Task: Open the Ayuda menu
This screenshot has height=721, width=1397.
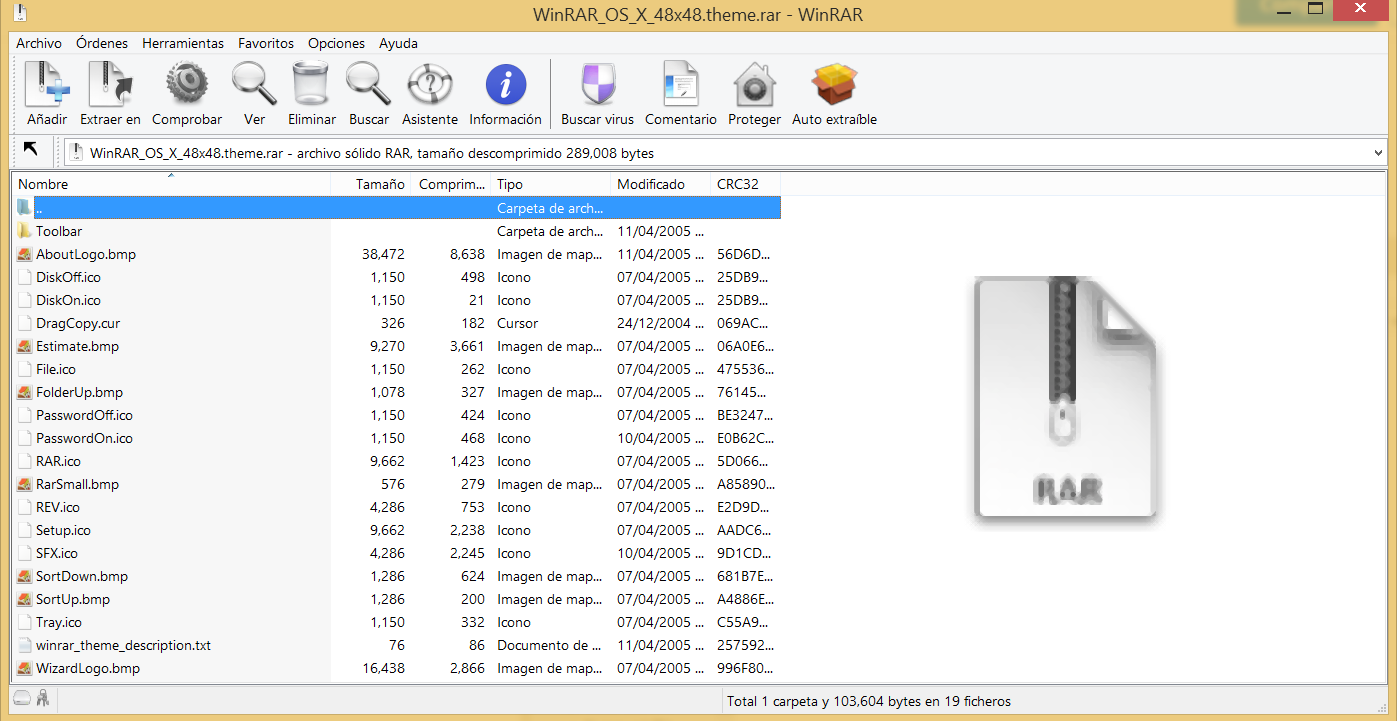Action: 398,43
